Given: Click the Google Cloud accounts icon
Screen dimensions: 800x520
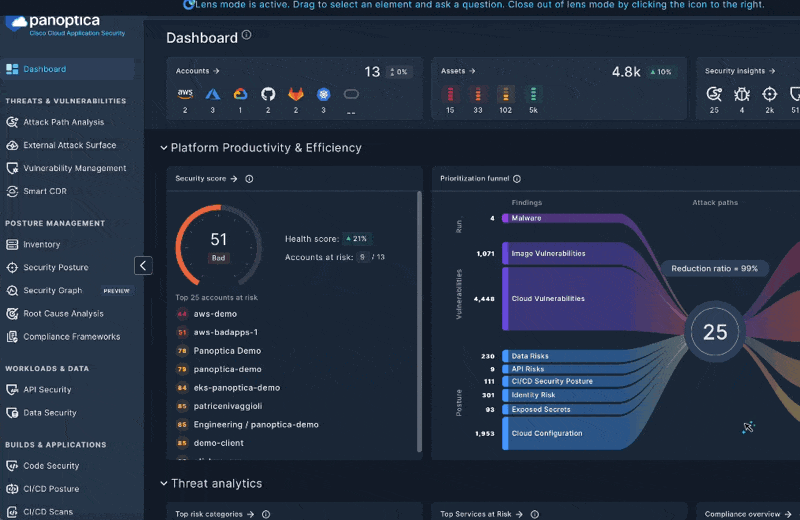Looking at the screenshot, I should [x=240, y=94].
